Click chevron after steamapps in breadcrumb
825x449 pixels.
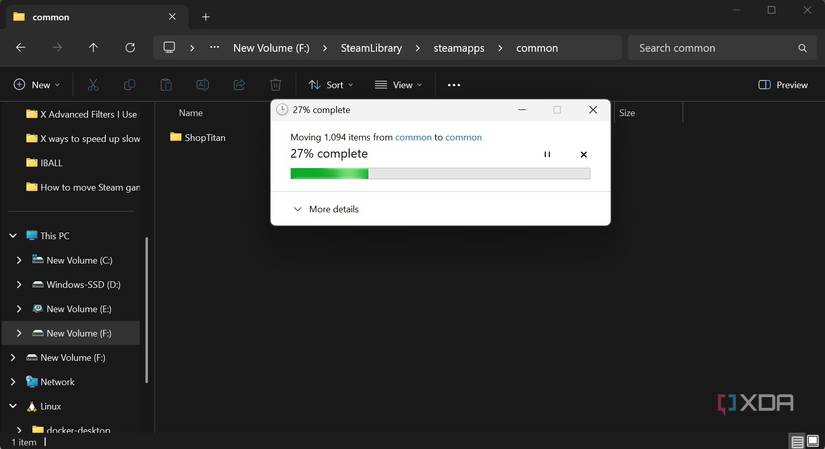click(500, 48)
